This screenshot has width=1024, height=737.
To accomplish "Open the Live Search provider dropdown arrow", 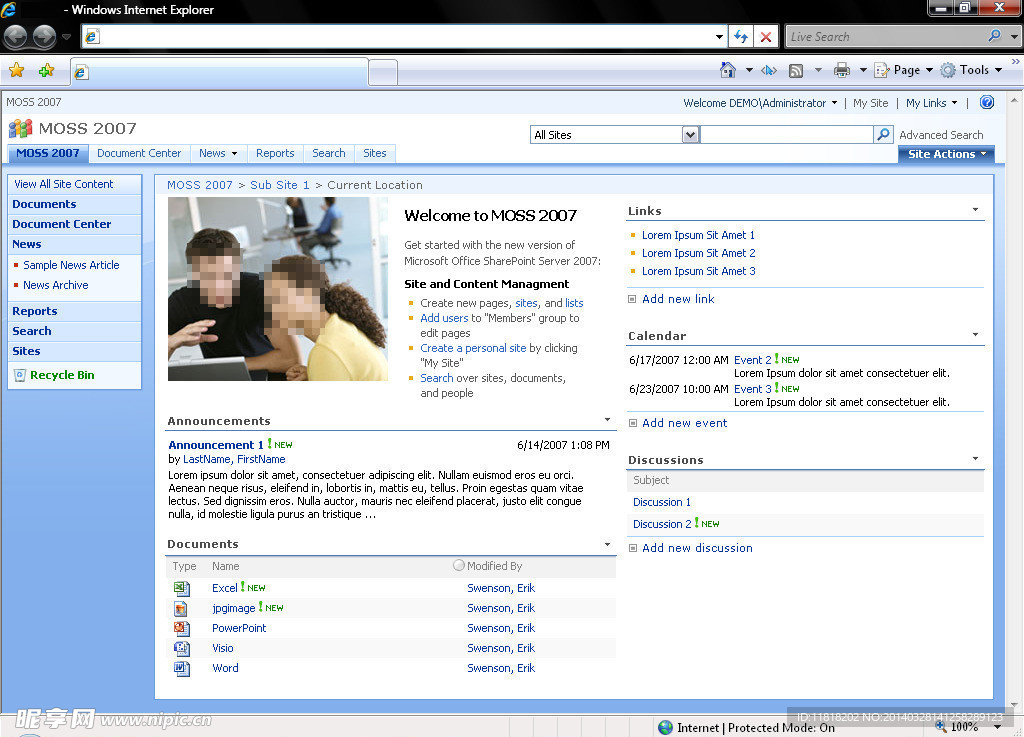I will (x=1014, y=37).
